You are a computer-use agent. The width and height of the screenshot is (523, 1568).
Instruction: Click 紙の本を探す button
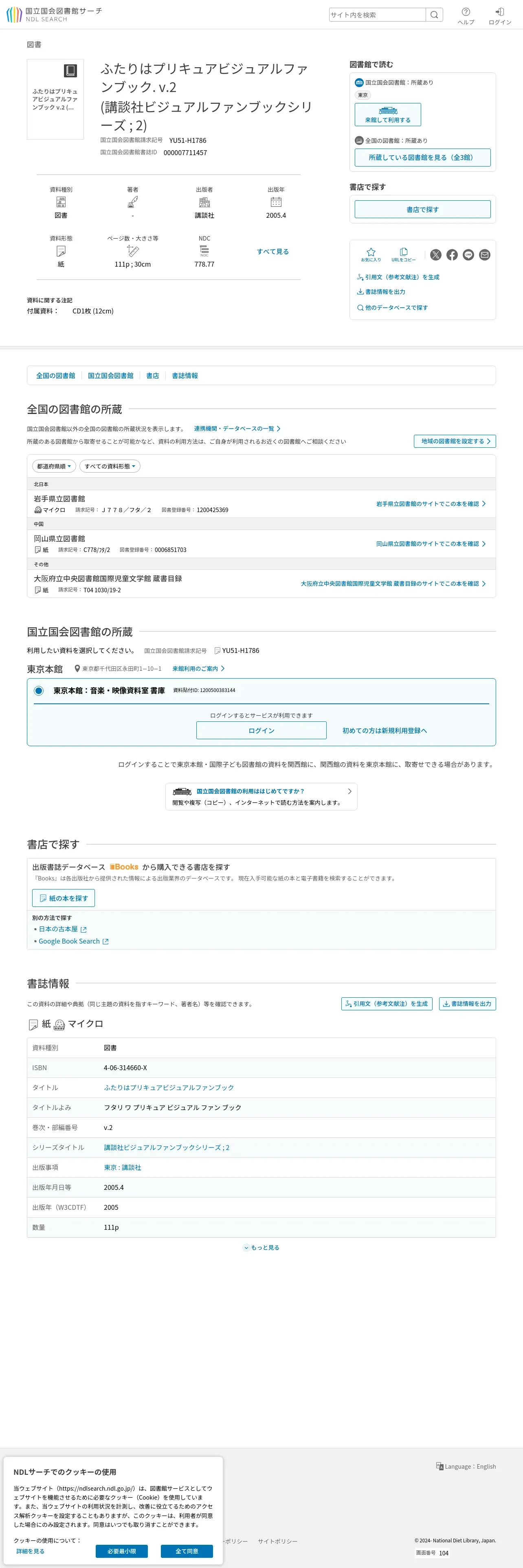pos(63,898)
